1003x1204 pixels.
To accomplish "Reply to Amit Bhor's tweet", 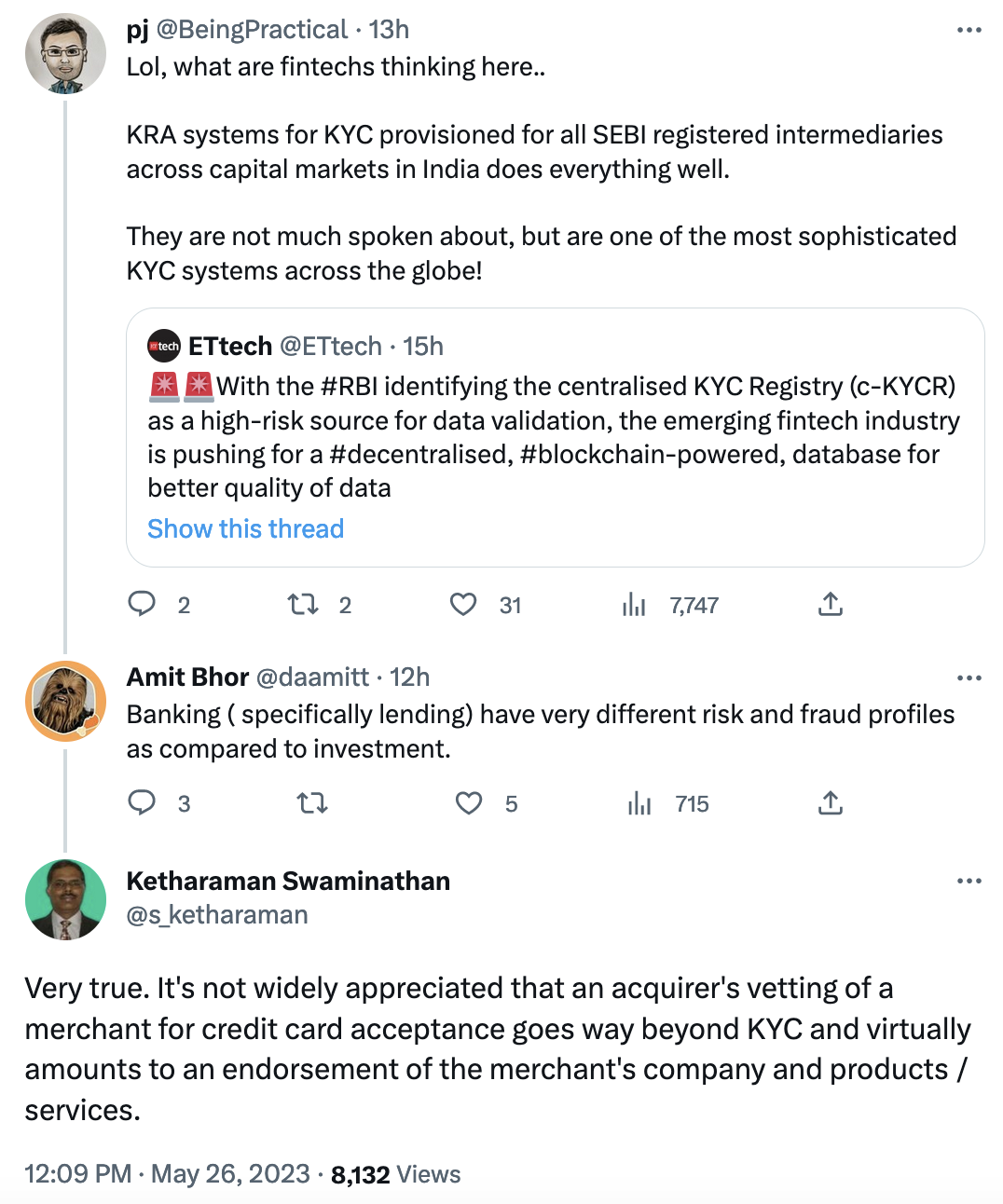I will pos(142,803).
